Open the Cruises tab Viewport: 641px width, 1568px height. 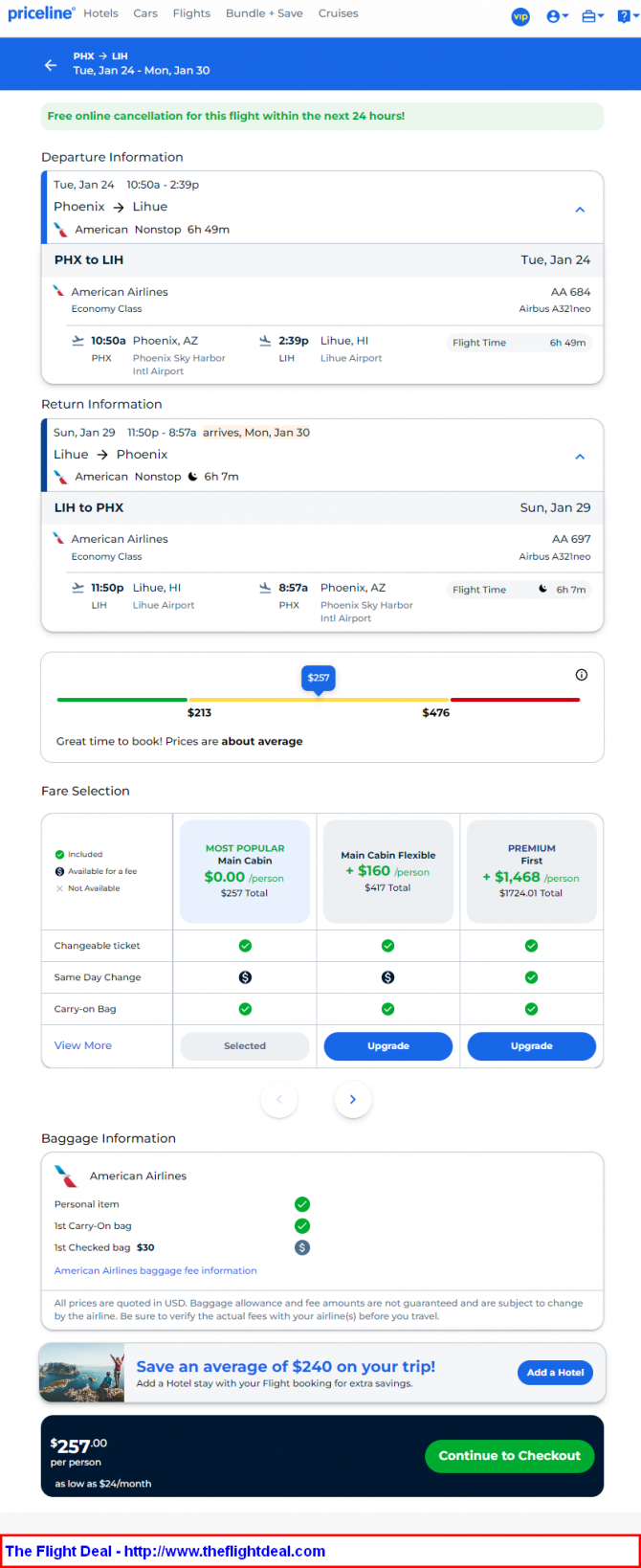[x=338, y=13]
